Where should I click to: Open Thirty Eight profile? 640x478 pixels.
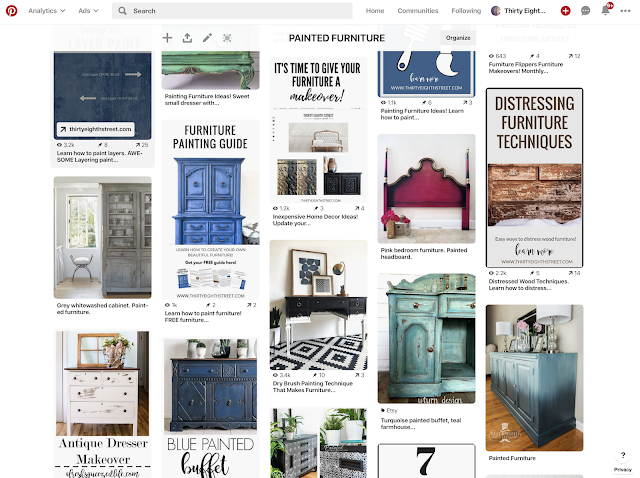[x=518, y=11]
